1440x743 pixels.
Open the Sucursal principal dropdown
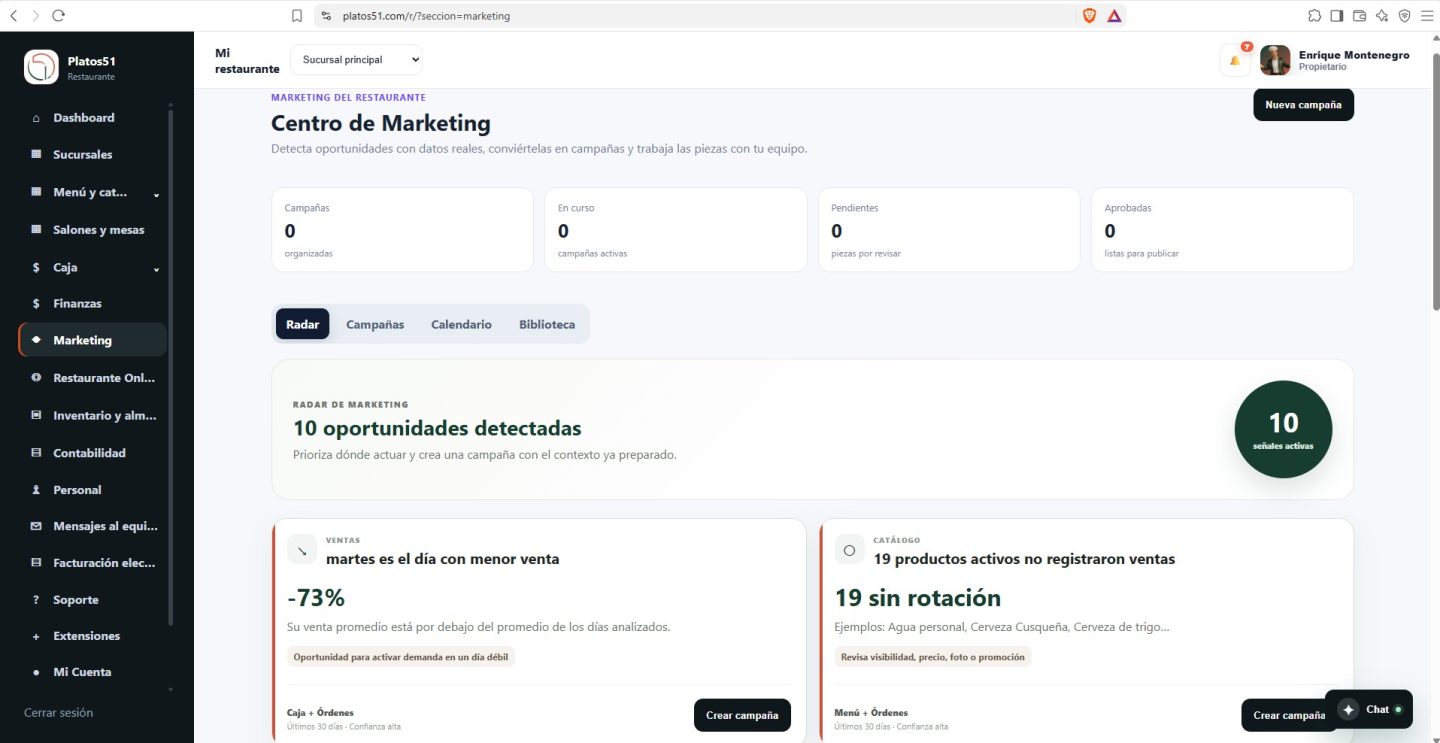tap(357, 60)
